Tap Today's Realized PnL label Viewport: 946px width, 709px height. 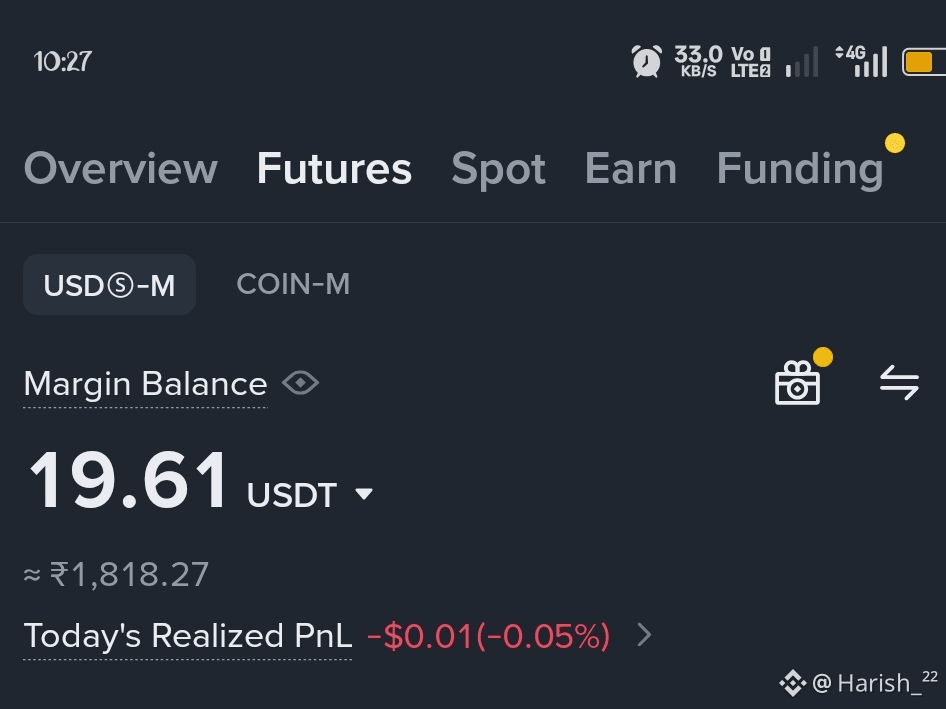[188, 637]
